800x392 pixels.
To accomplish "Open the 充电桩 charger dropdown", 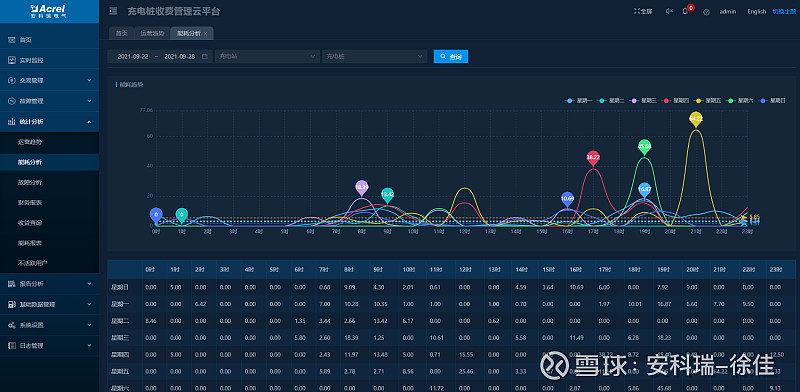I will coord(374,57).
